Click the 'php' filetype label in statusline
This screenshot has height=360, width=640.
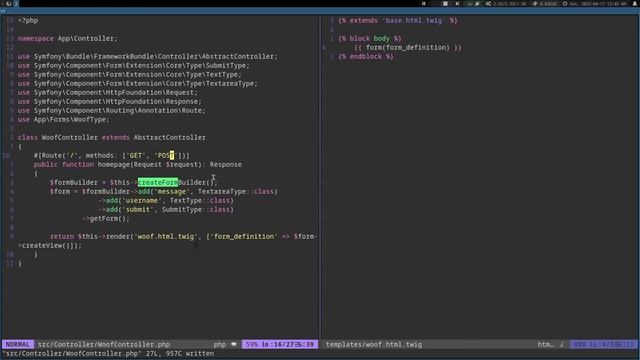[x=220, y=344]
